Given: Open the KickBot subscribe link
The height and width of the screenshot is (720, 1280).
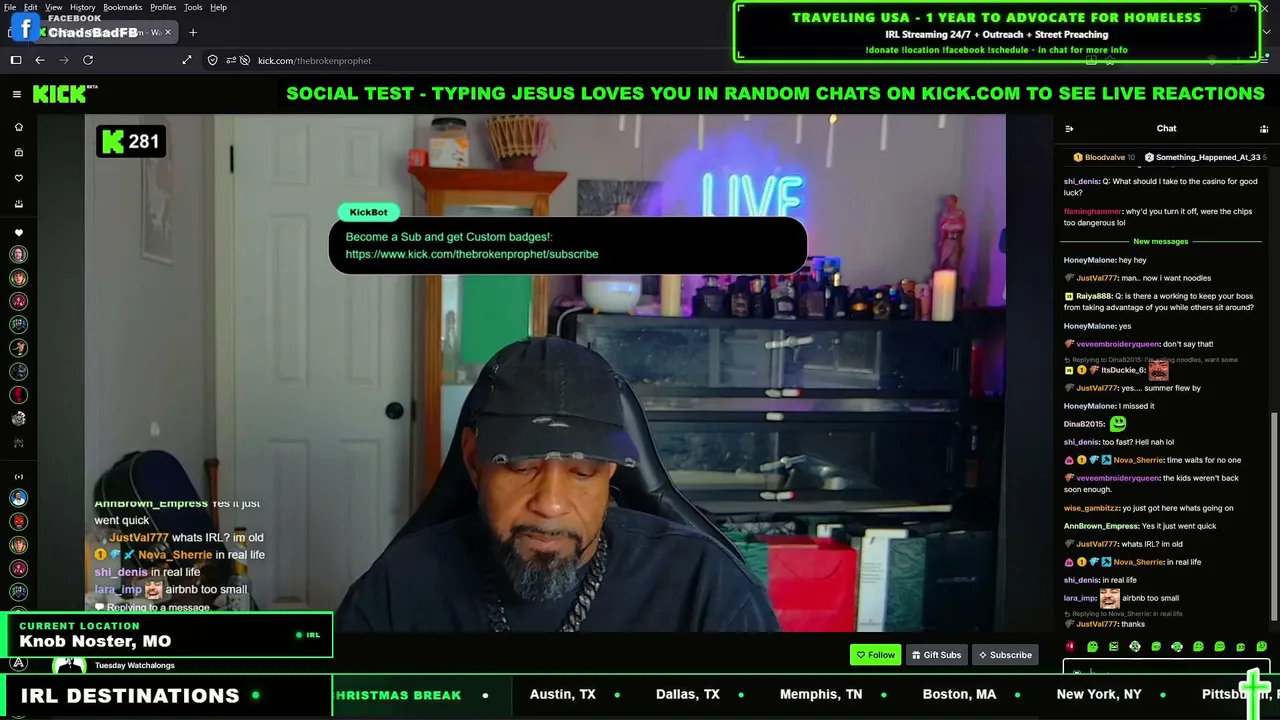Looking at the screenshot, I should [x=472, y=254].
